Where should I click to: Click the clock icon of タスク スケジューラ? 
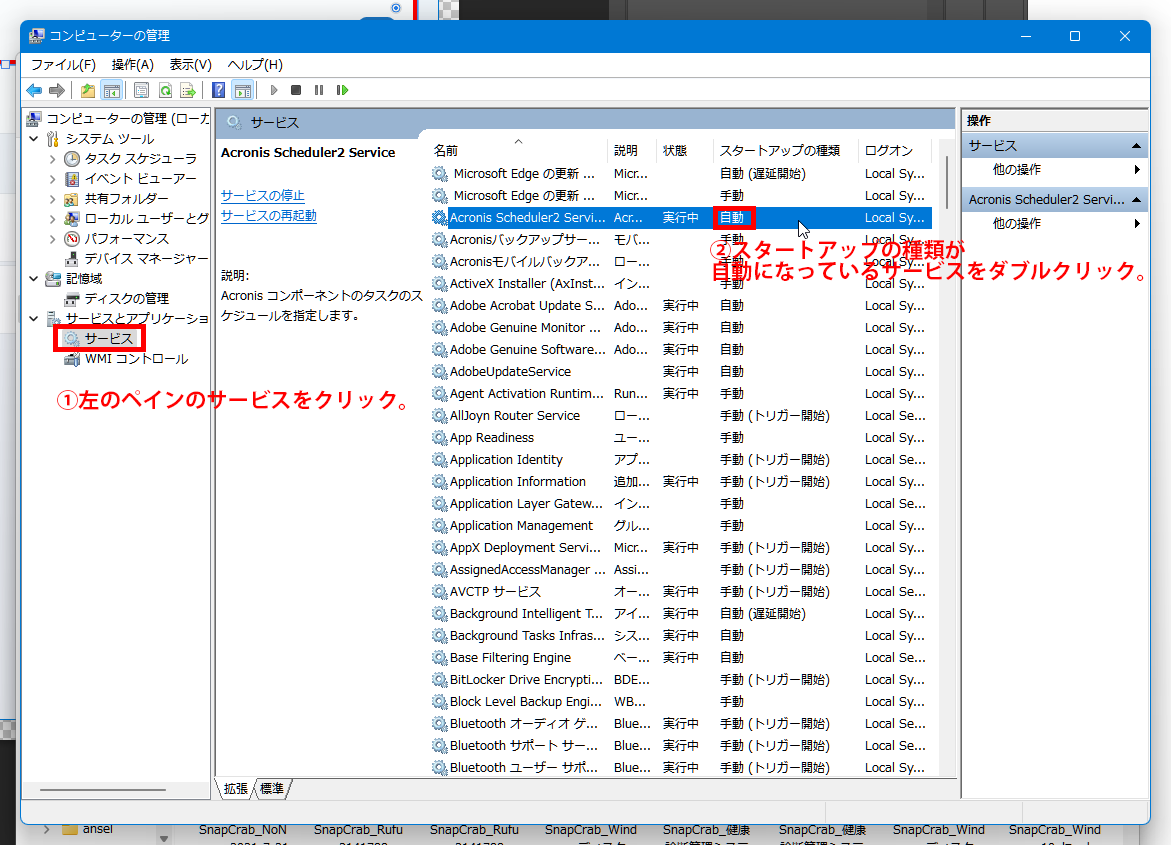point(72,158)
